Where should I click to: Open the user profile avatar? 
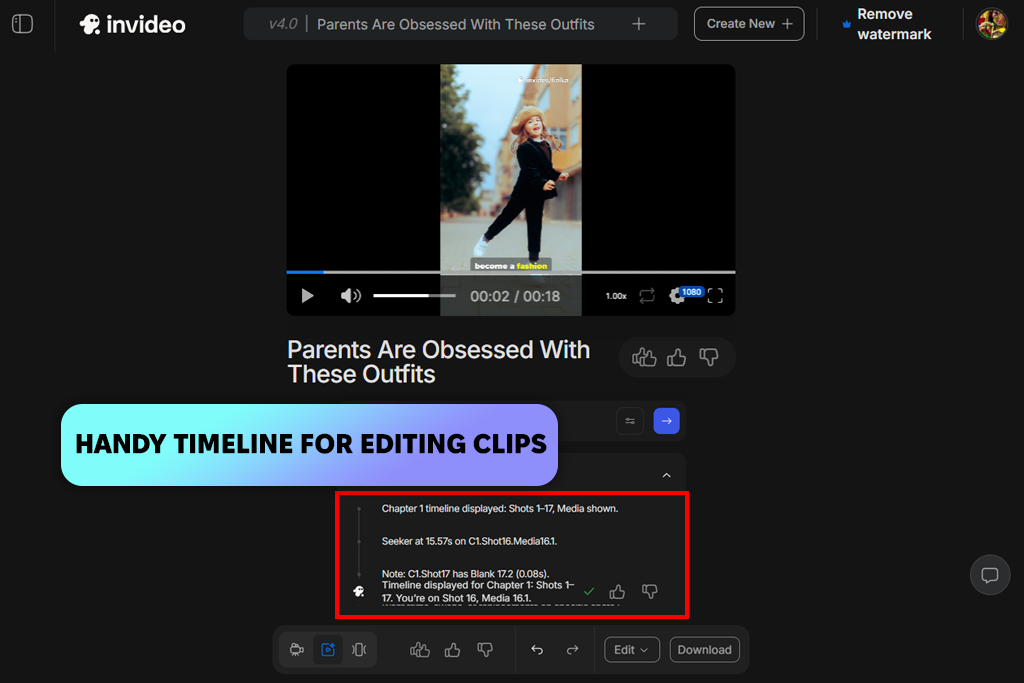(x=991, y=24)
